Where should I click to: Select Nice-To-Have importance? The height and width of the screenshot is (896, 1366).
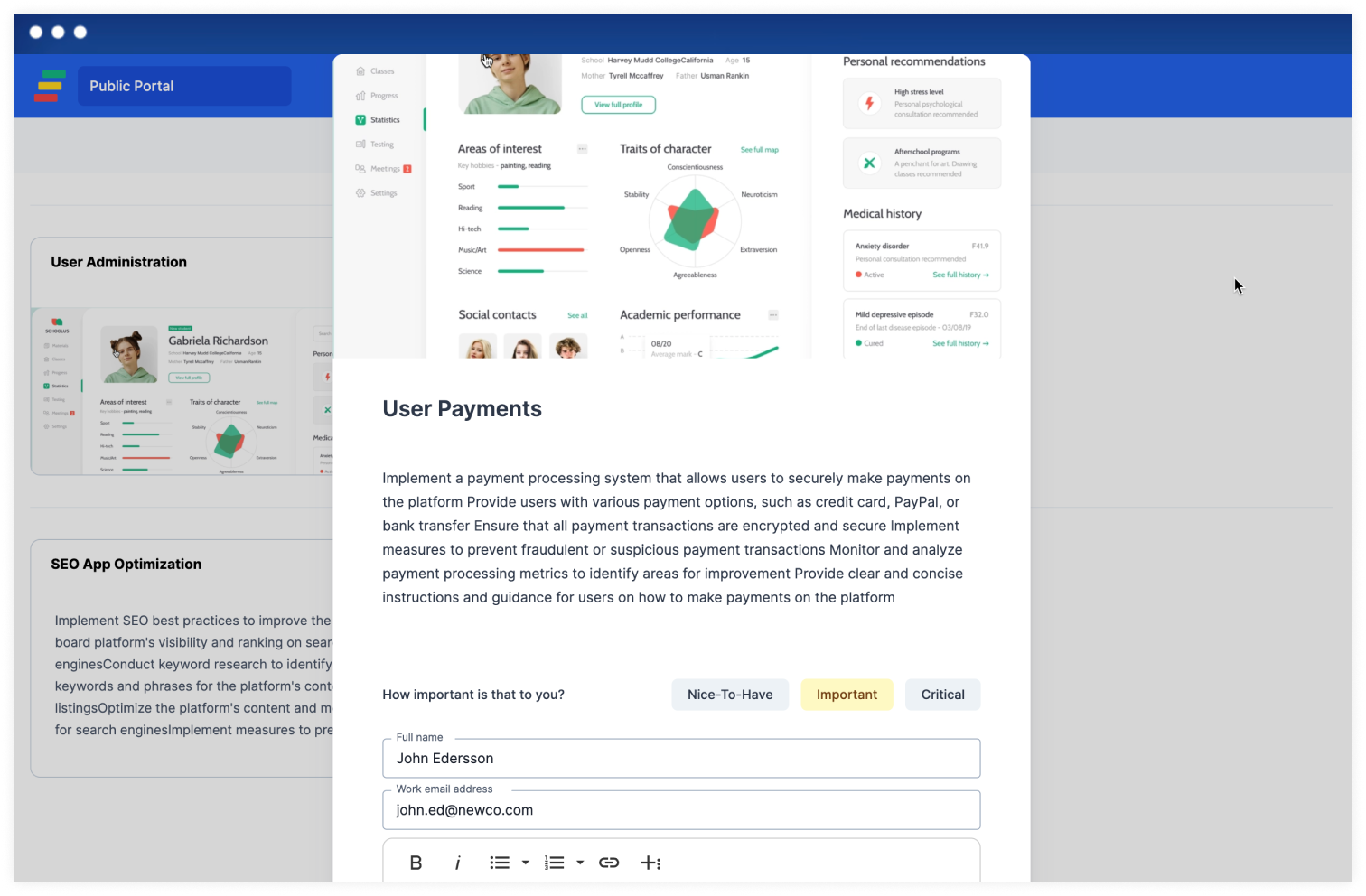point(730,695)
